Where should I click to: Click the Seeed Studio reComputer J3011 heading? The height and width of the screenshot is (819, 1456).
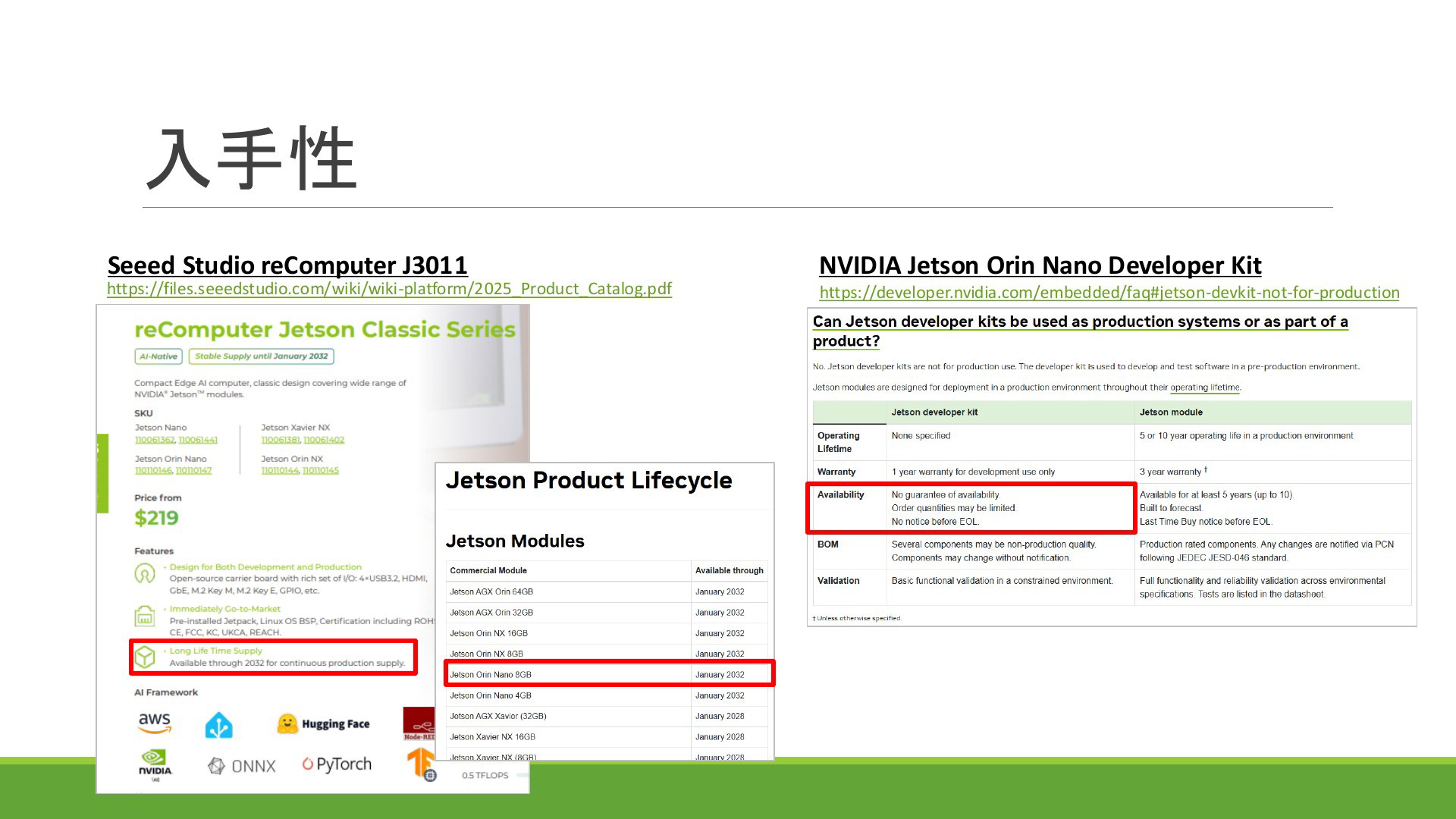(287, 265)
